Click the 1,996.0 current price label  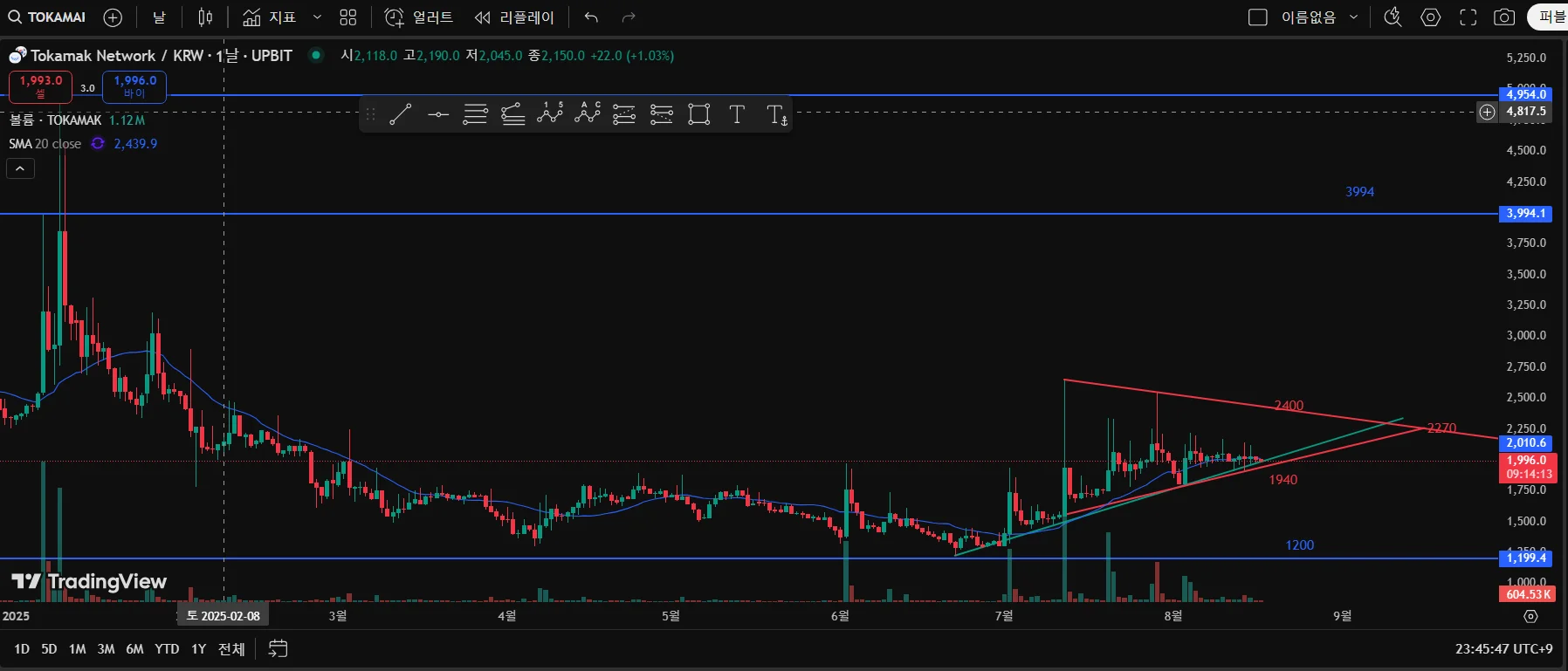click(1527, 467)
